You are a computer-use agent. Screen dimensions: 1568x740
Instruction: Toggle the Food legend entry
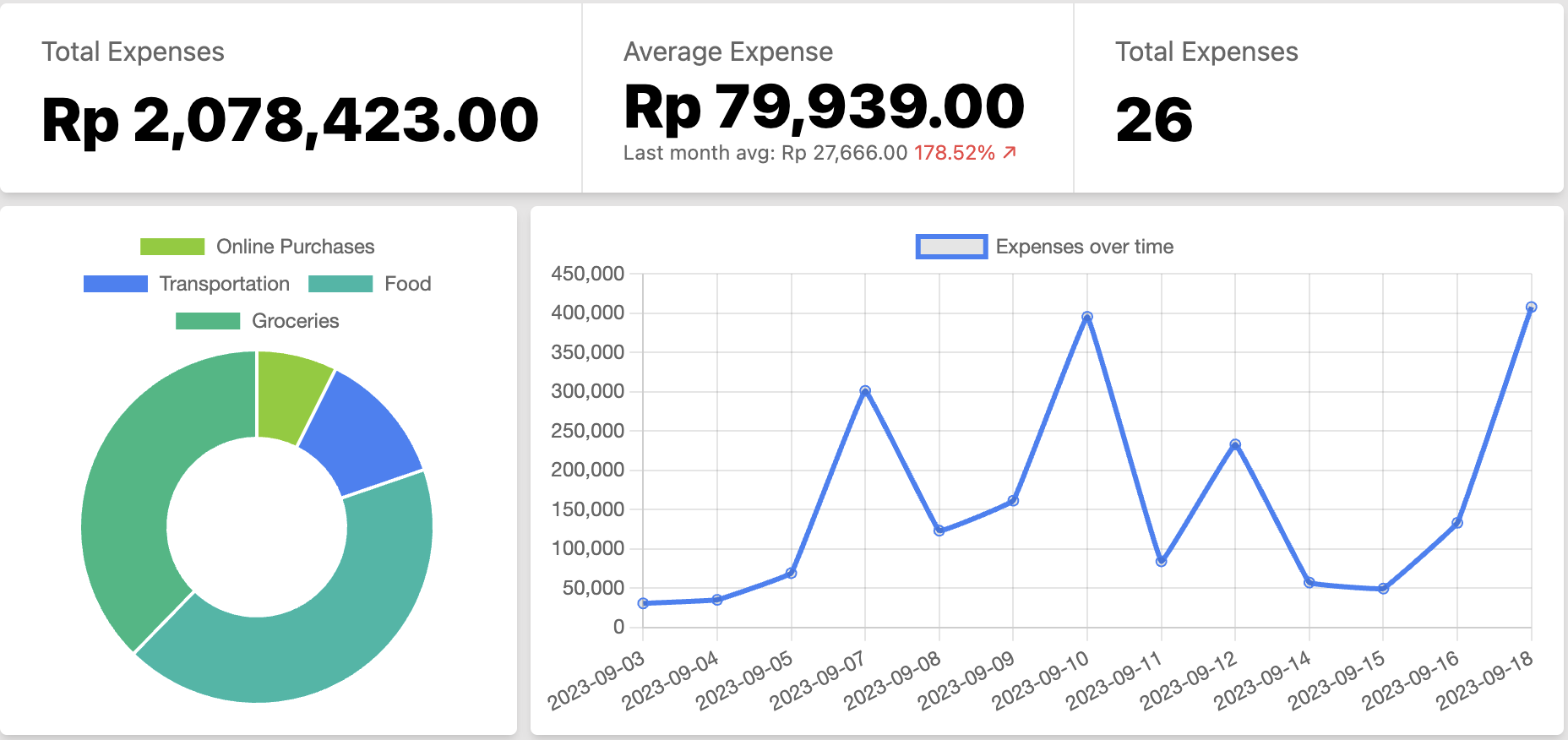(x=370, y=284)
